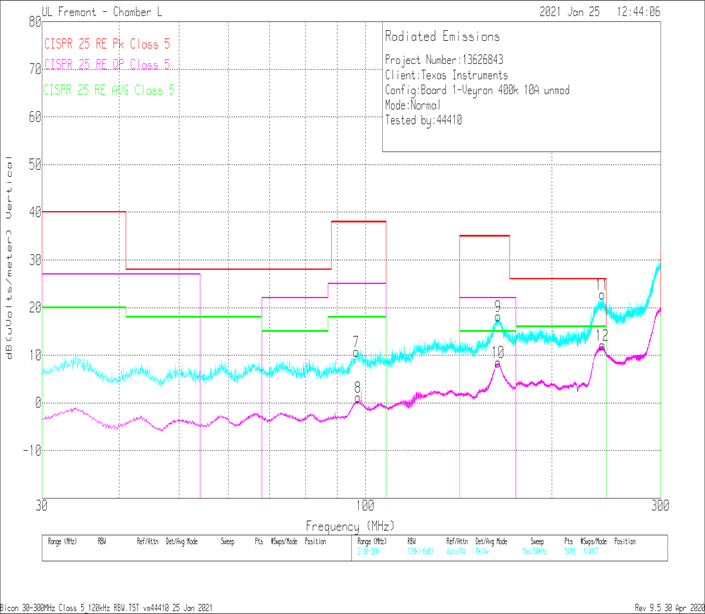Click the Frequency (MHz) axis label
This screenshot has height=614, width=705.
pos(350,525)
